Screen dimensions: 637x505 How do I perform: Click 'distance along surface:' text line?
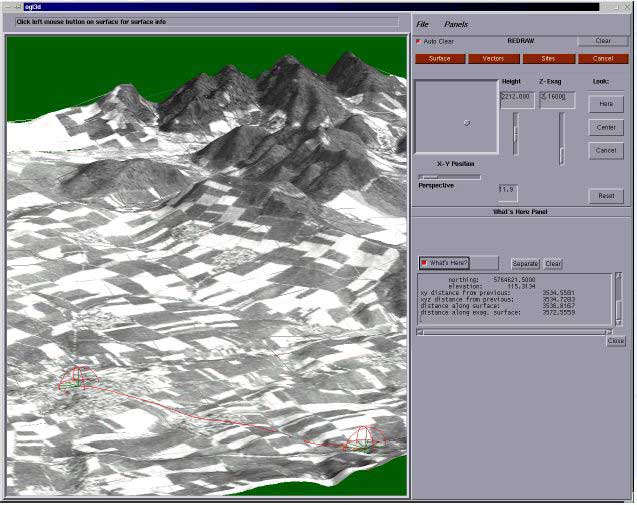[498, 306]
